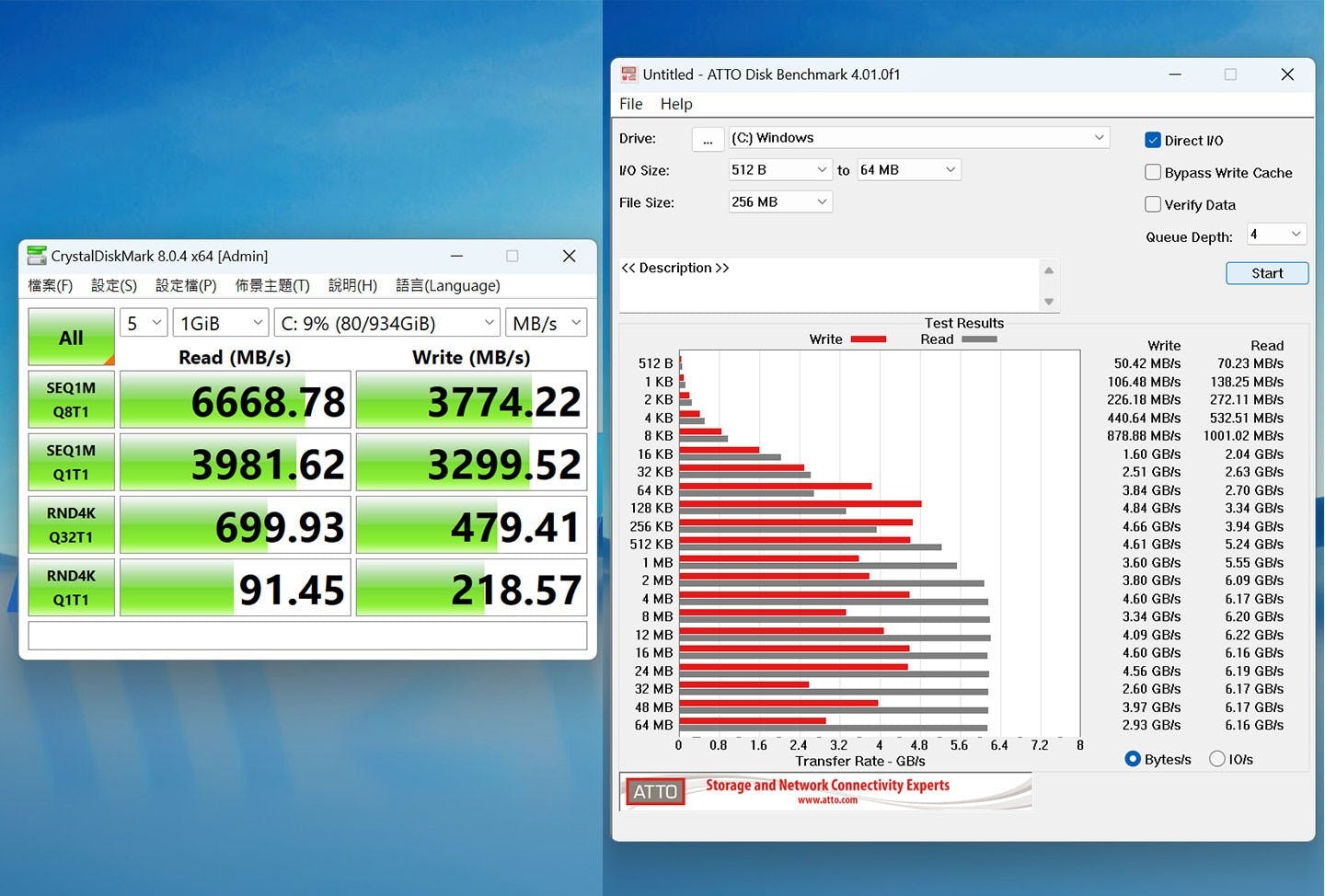Open the test count dropdown showing 5
The width and height of the screenshot is (1325, 896).
[144, 323]
